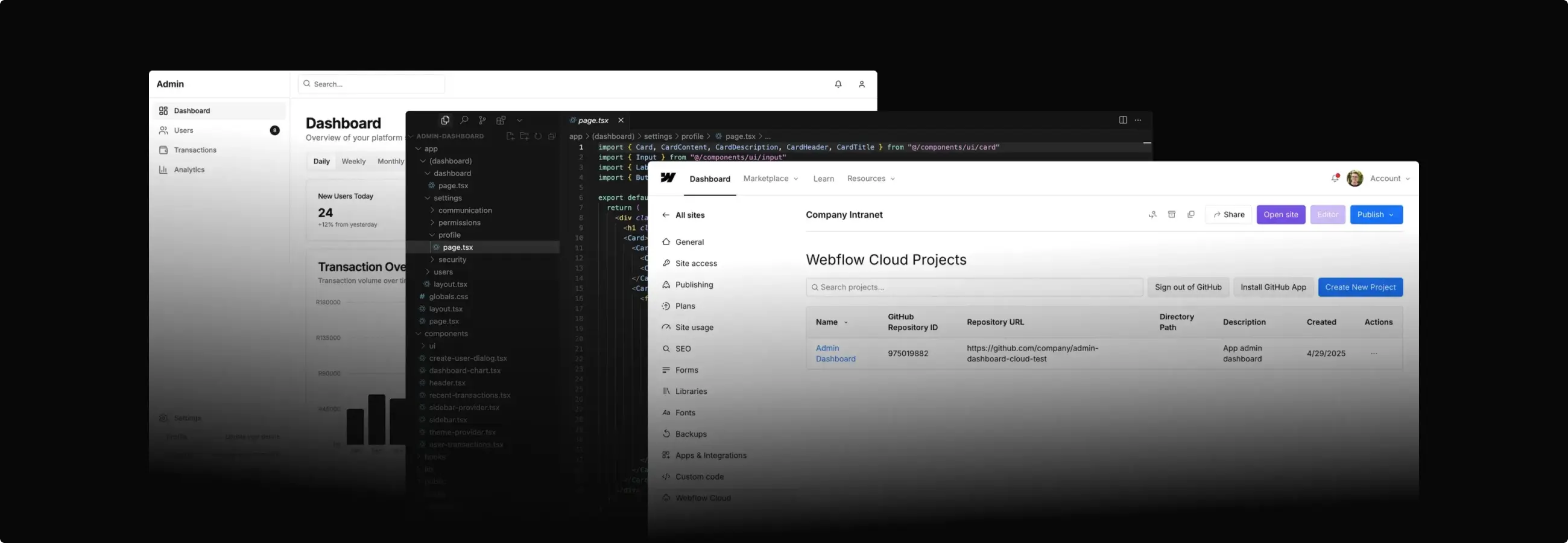1568x543 pixels.
Task: Open the Publish dropdown button
Action: point(1376,214)
